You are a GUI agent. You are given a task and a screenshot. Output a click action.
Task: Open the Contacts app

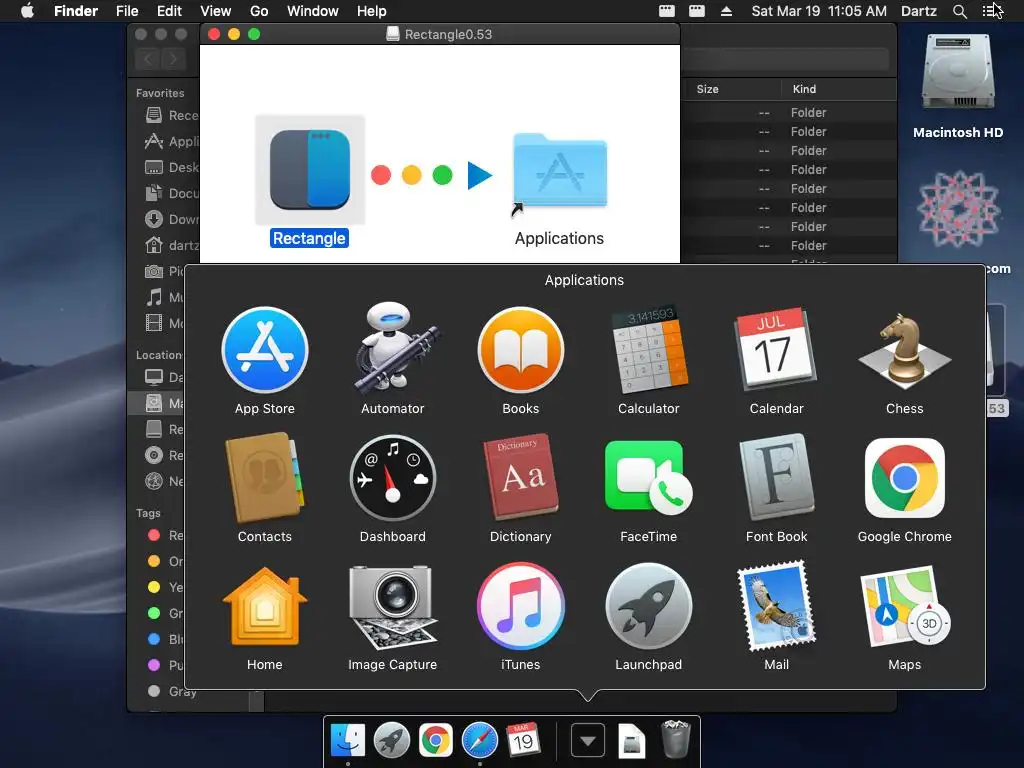click(264, 477)
